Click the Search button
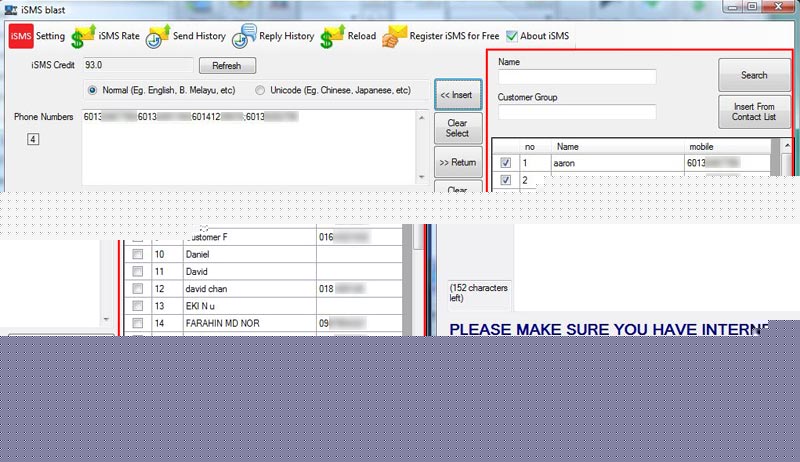The width and height of the screenshot is (800, 462). [x=754, y=75]
